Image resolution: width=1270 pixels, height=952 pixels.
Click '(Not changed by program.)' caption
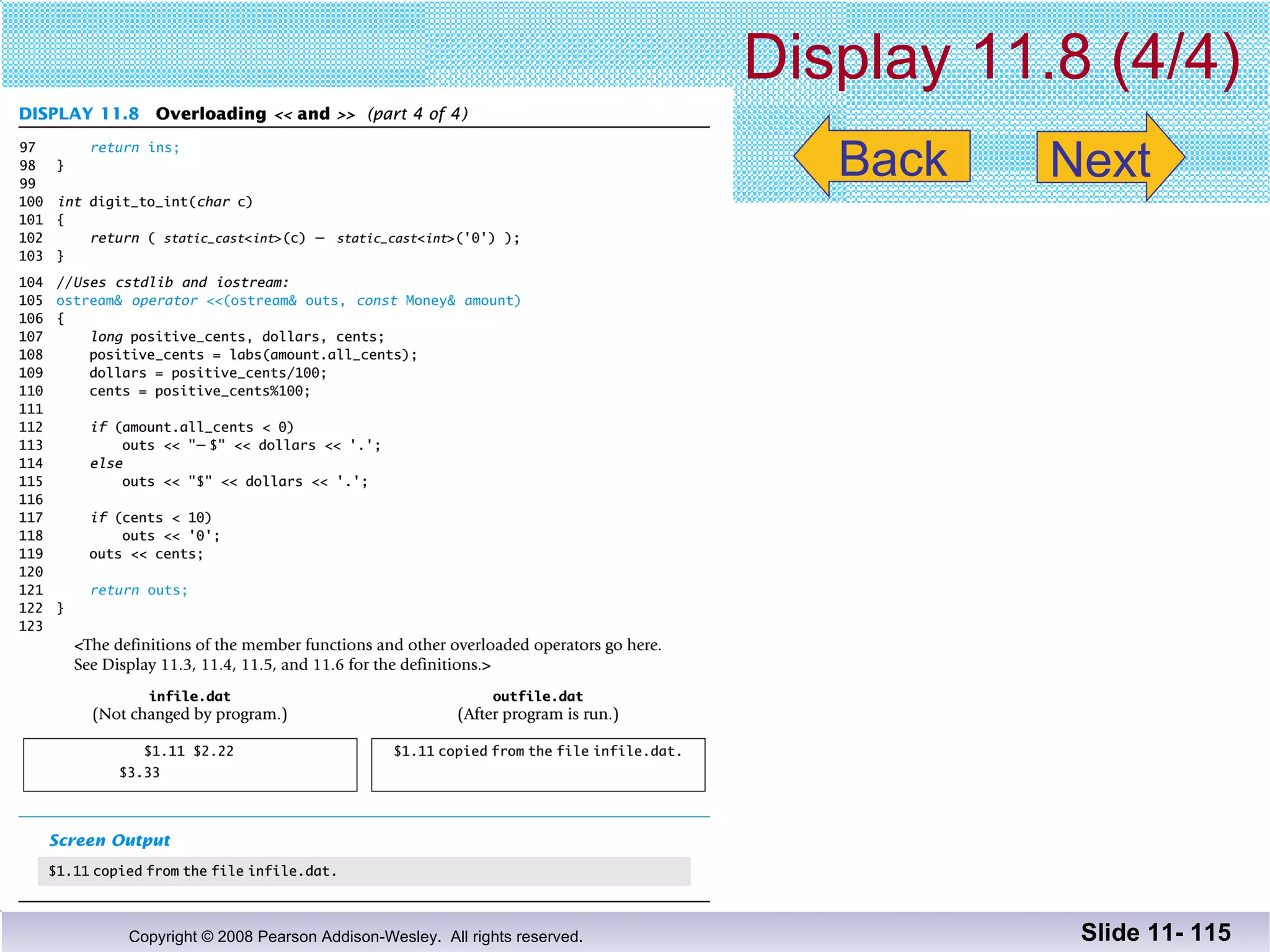[190, 715]
